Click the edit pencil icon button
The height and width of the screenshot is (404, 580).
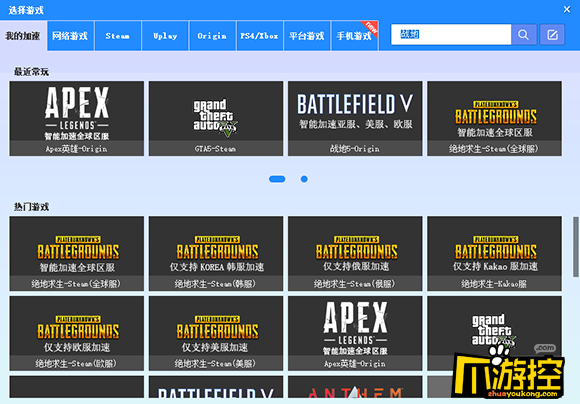(552, 35)
